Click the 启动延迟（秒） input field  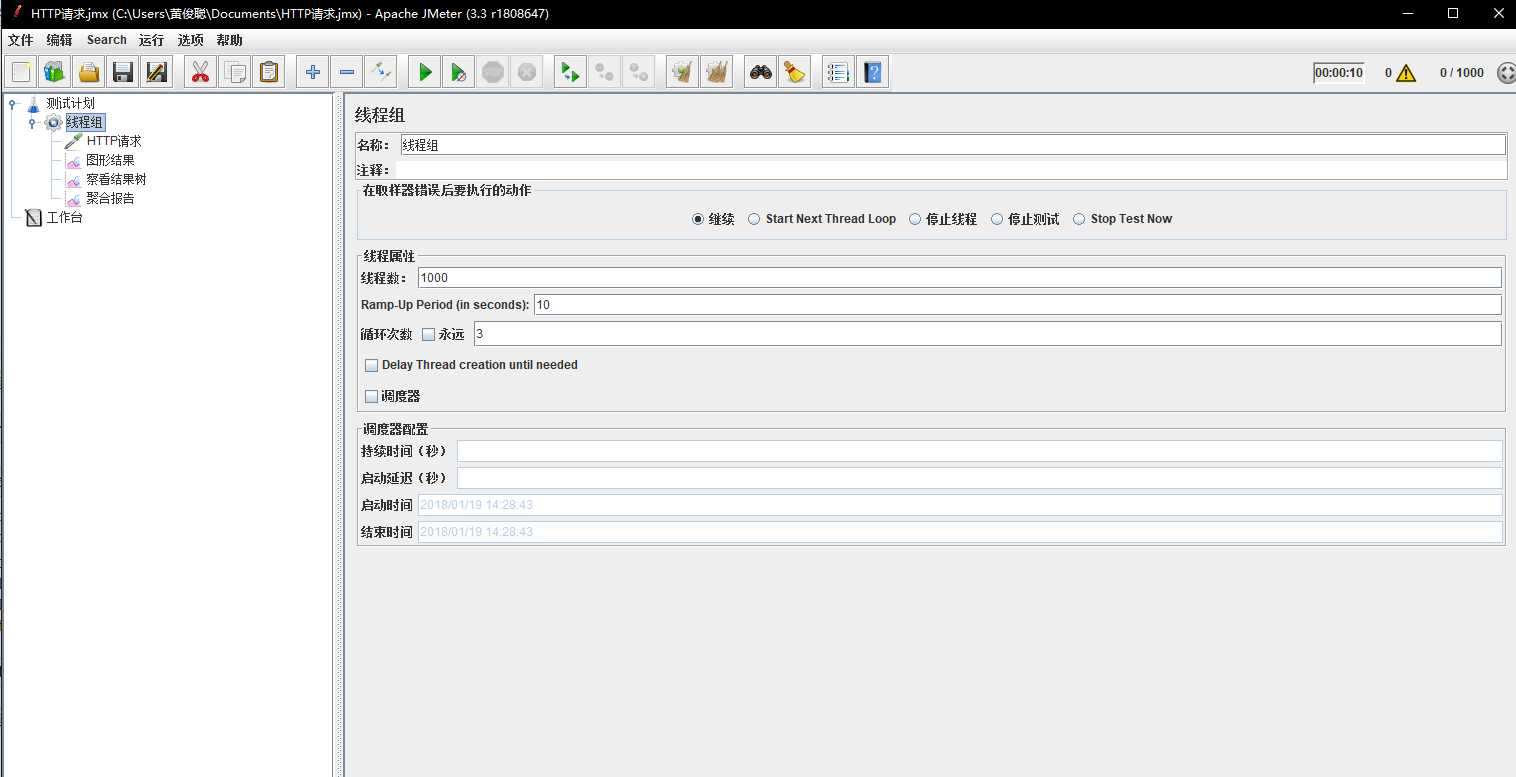point(979,478)
